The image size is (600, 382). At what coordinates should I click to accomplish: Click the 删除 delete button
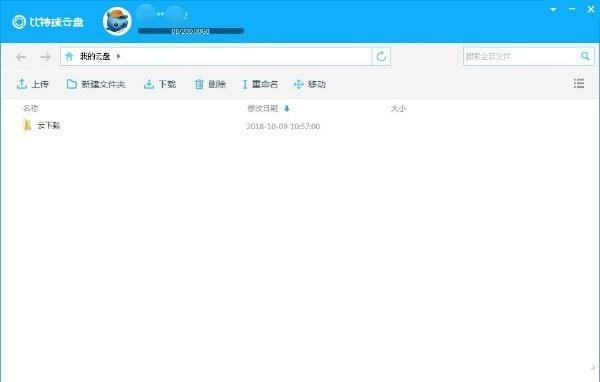coord(210,84)
